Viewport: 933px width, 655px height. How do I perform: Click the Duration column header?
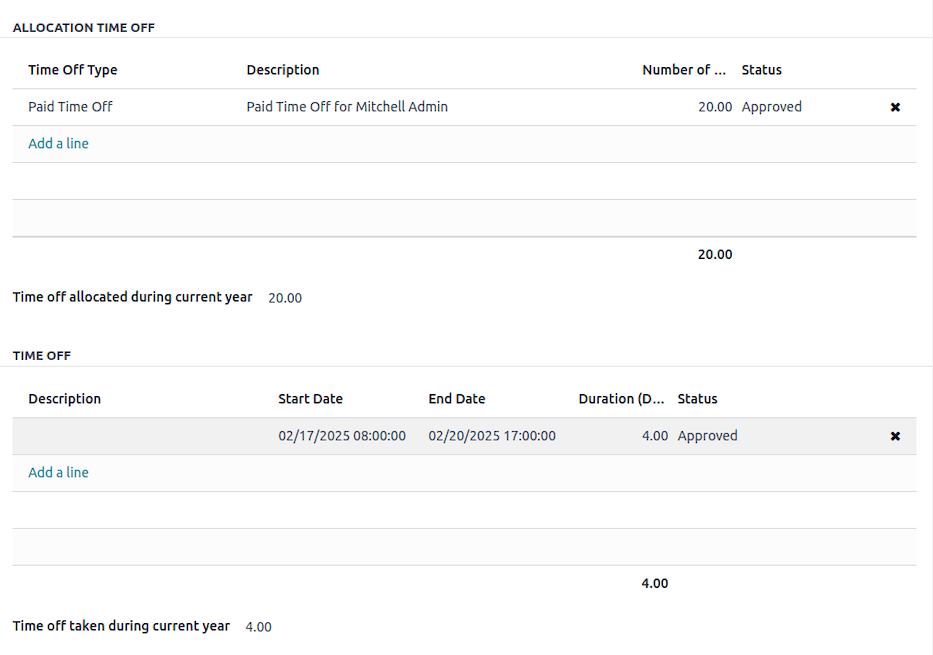pos(621,399)
